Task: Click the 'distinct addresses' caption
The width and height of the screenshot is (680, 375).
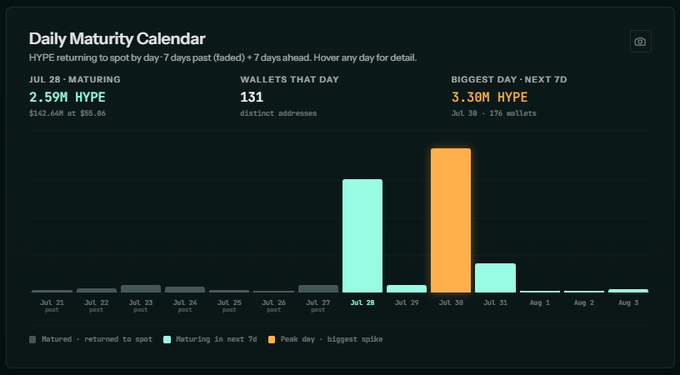Action: 278,114
